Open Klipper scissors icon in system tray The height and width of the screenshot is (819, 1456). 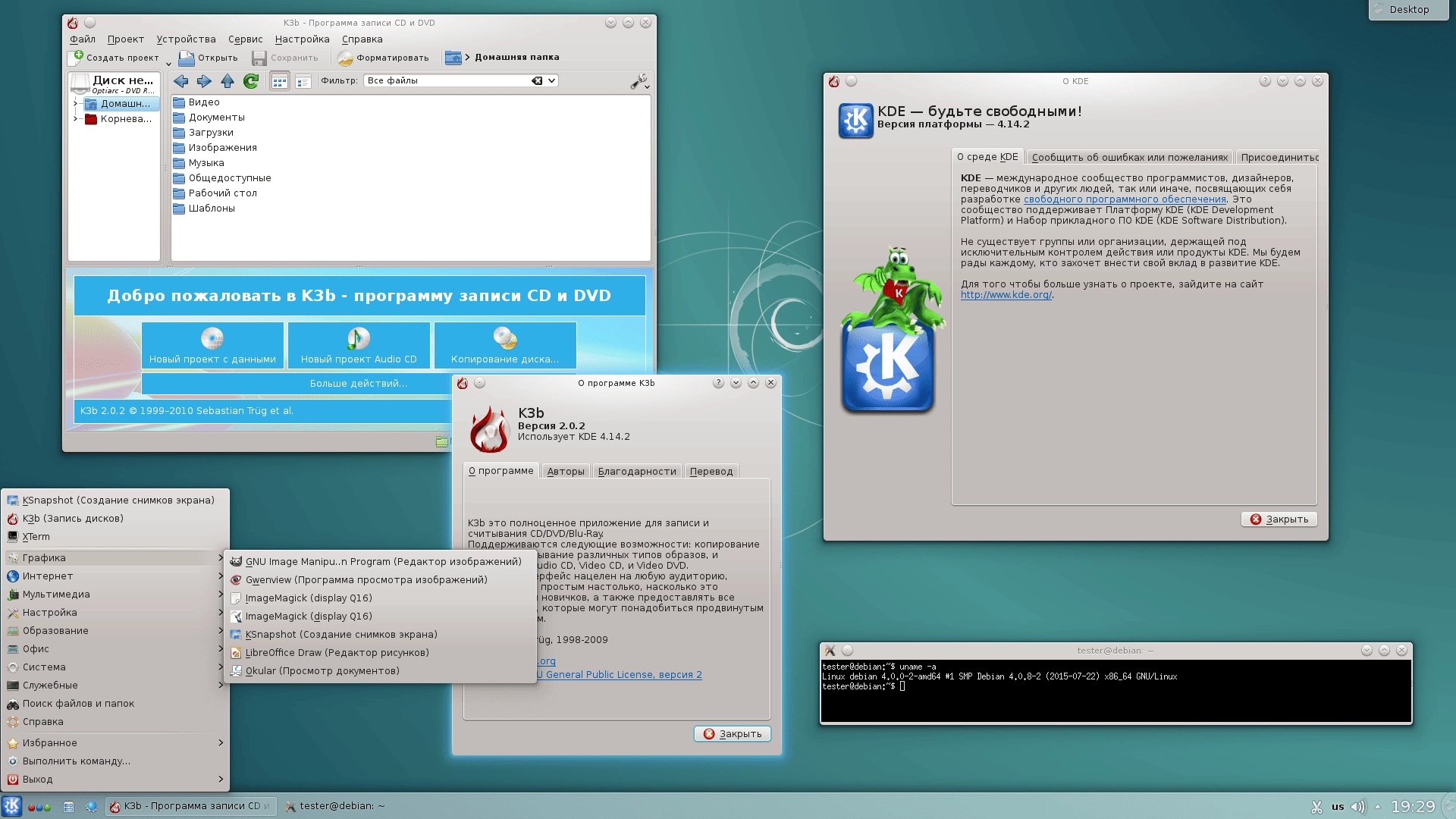[1317, 807]
